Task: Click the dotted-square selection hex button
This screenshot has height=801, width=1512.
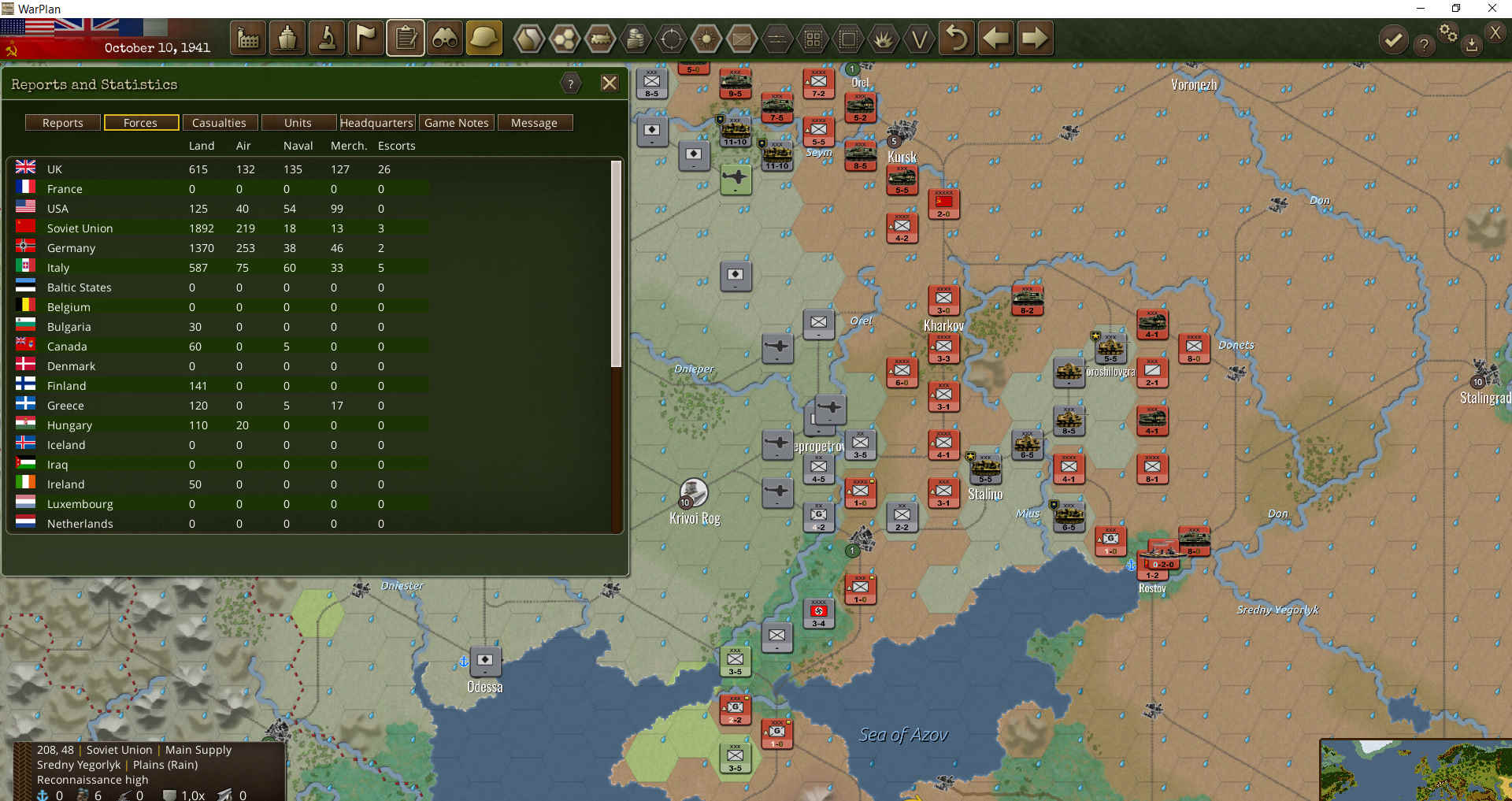Action: (848, 38)
